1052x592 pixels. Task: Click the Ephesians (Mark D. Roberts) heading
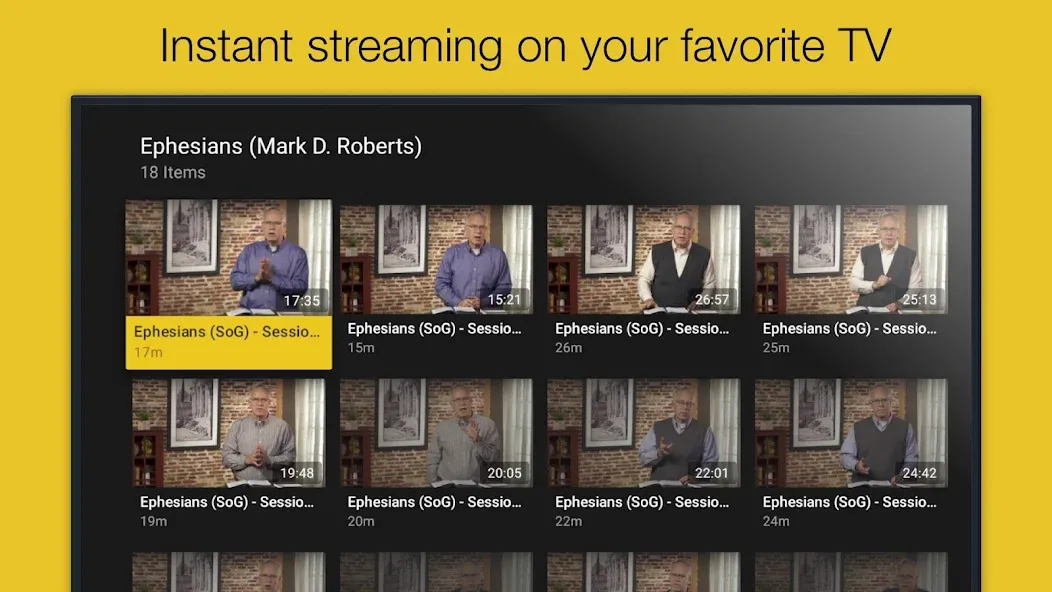coord(280,146)
